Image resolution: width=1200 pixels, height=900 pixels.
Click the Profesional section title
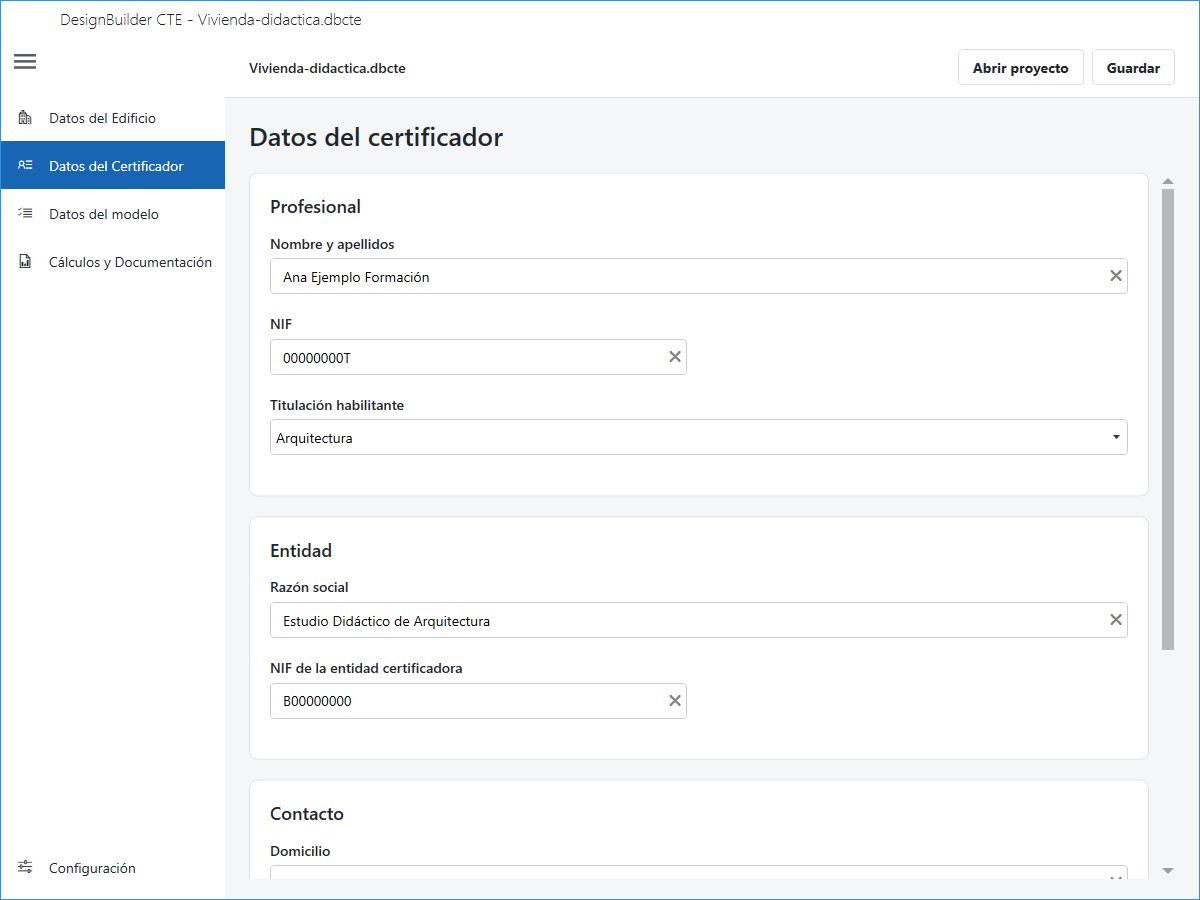(x=315, y=207)
